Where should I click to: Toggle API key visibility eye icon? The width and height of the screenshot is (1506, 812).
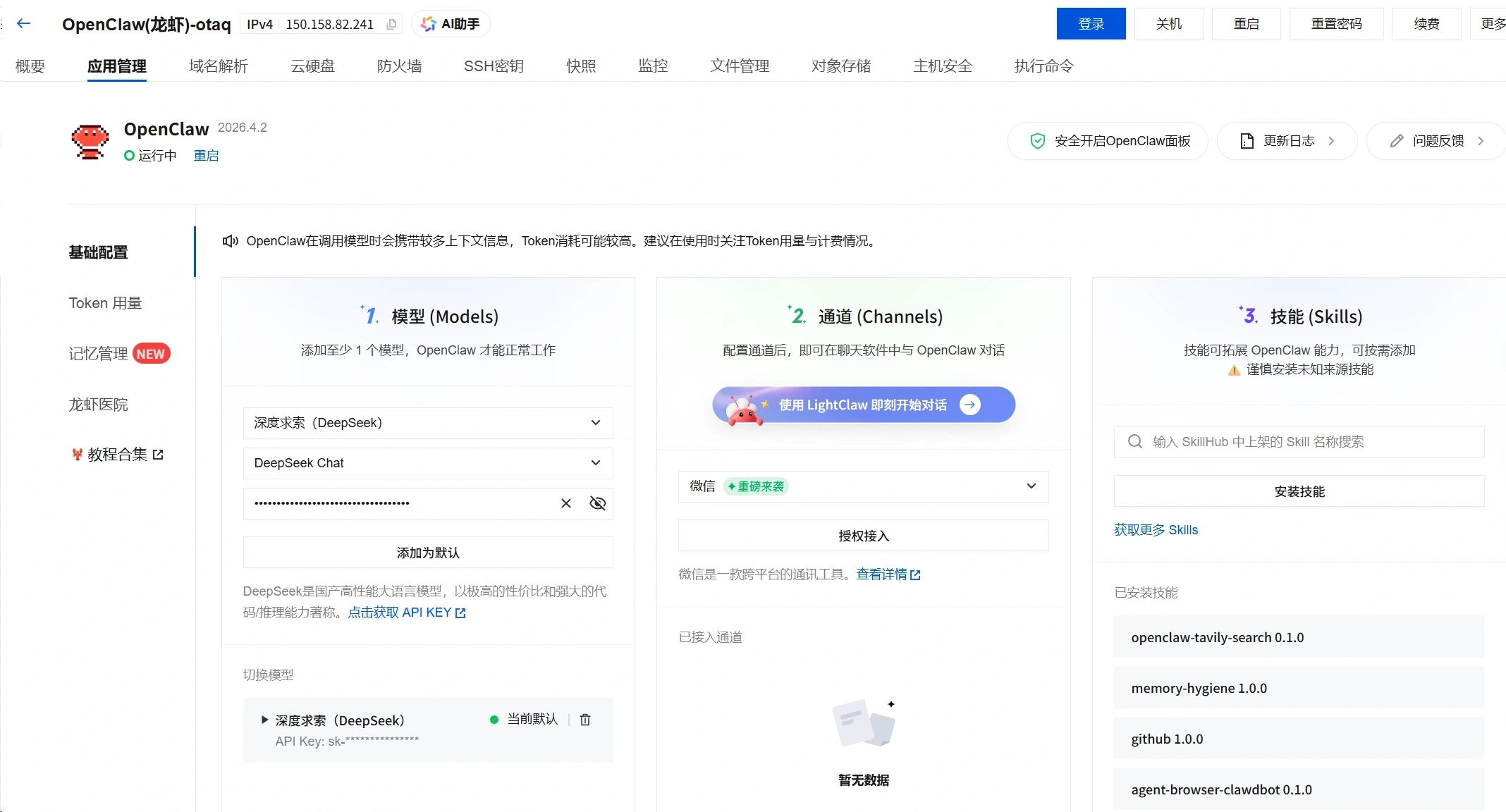tap(597, 503)
